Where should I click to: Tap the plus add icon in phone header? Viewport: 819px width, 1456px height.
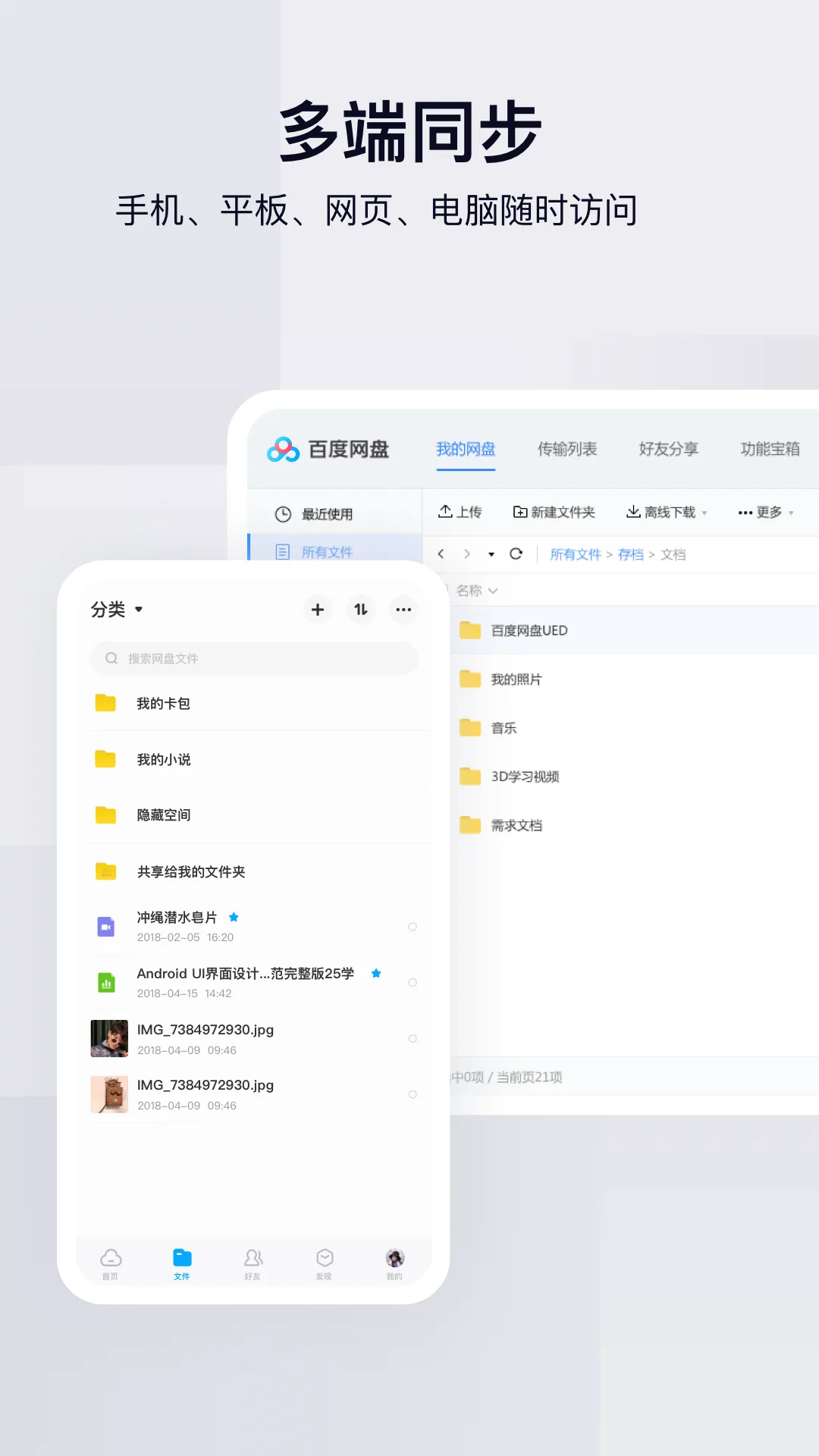coord(318,610)
